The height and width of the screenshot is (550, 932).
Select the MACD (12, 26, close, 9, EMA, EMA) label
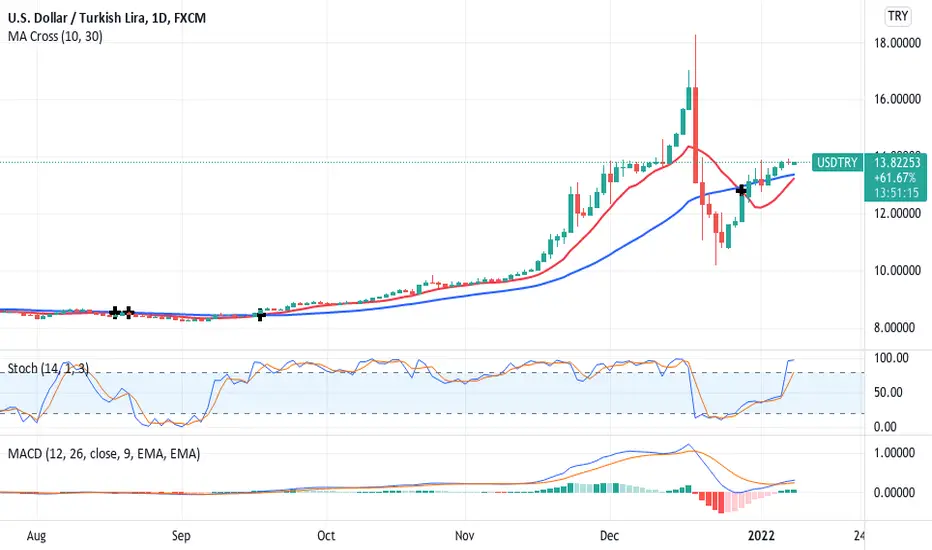pos(103,454)
